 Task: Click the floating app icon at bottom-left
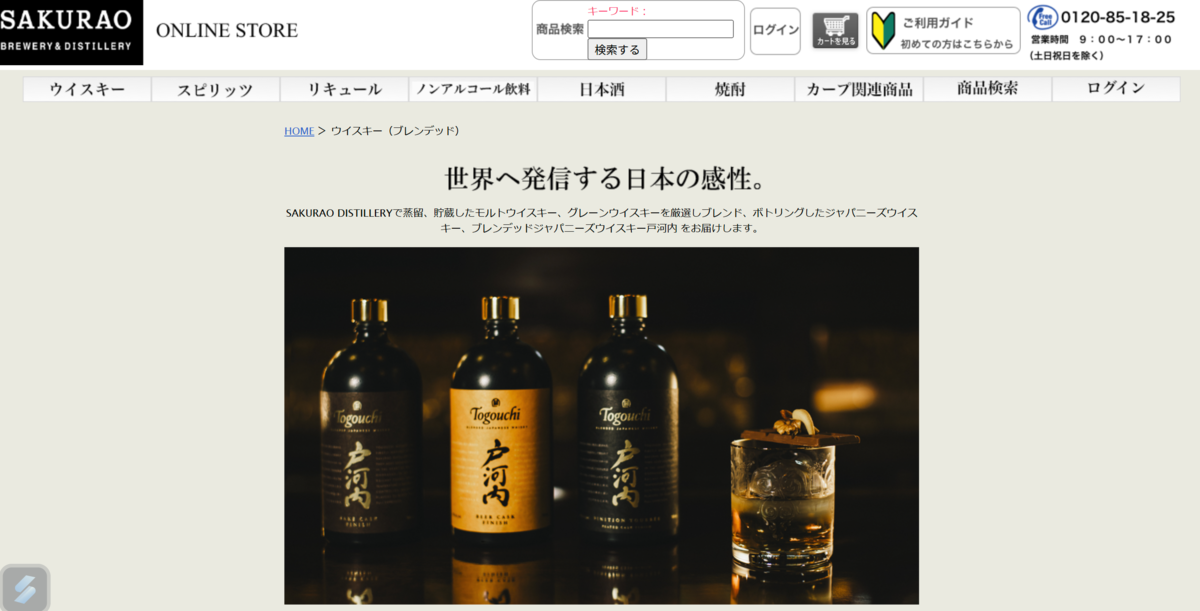click(25, 588)
